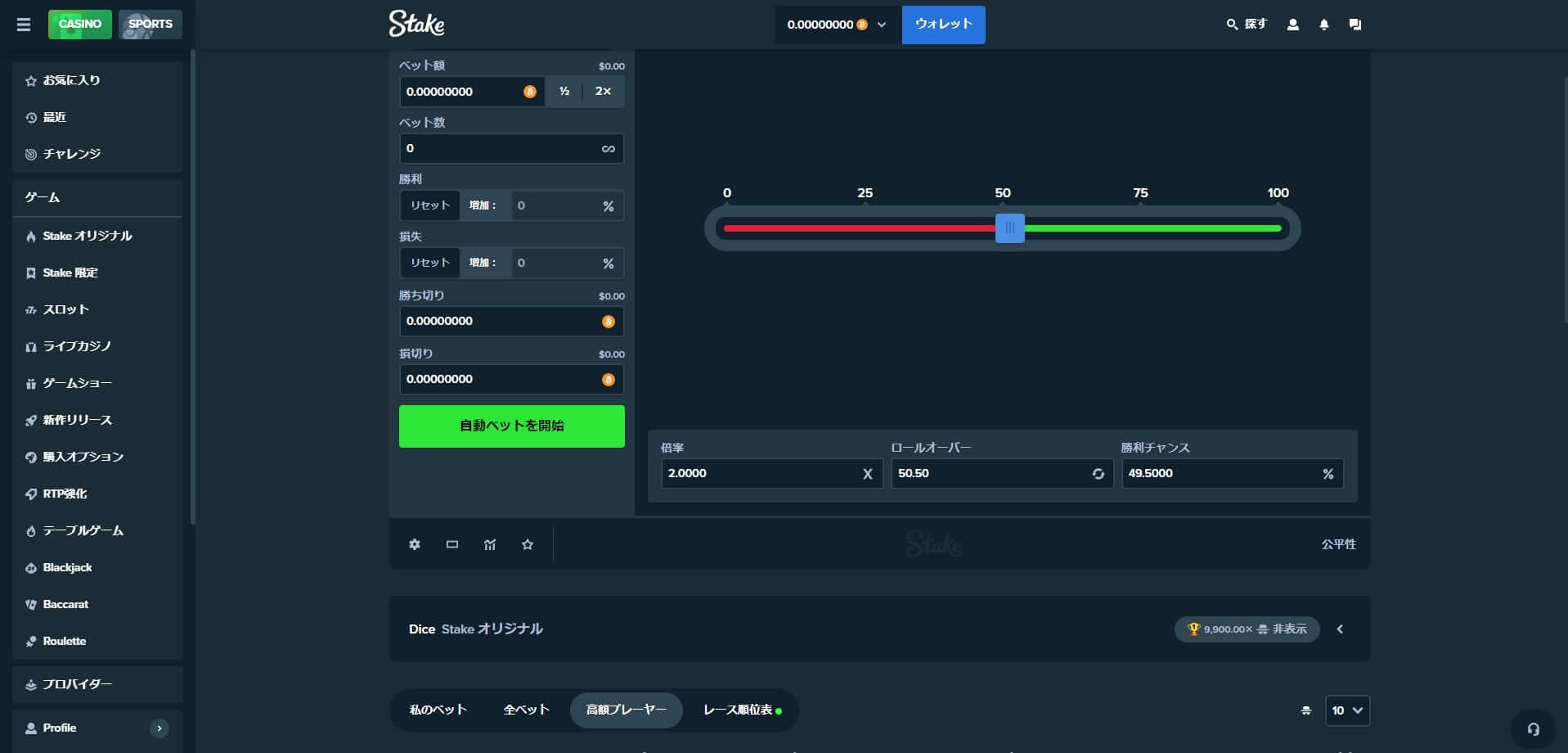Toggle theatre mode icon
Image resolution: width=1568 pixels, height=753 pixels.
(452, 544)
